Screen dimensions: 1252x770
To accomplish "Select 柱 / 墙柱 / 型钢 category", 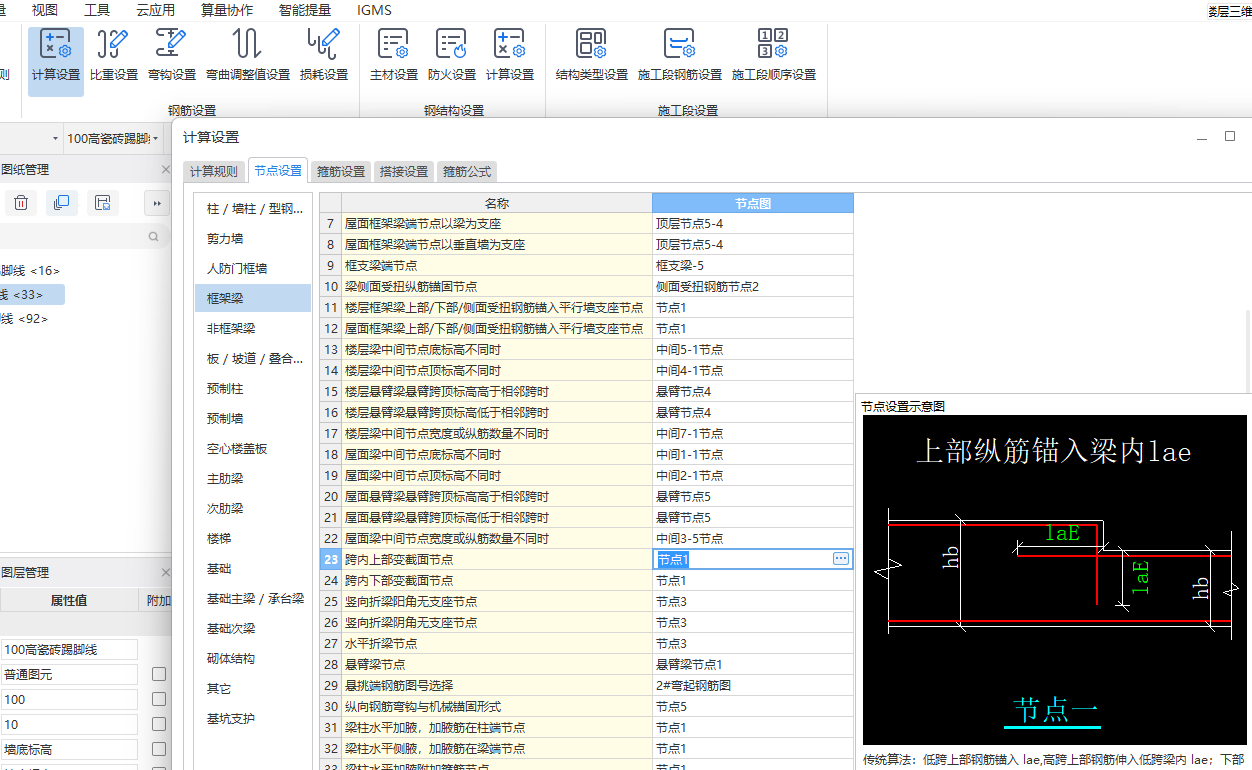I will pyautogui.click(x=253, y=208).
